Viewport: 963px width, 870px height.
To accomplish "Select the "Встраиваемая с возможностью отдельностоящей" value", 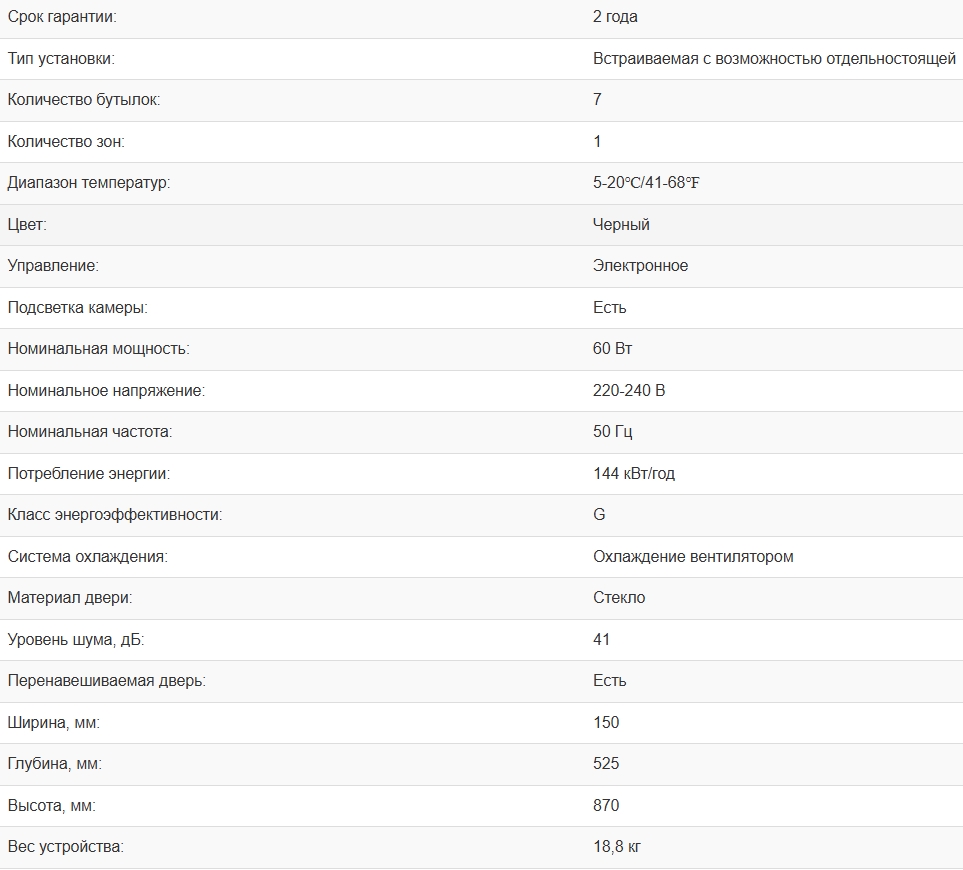I will click(774, 59).
